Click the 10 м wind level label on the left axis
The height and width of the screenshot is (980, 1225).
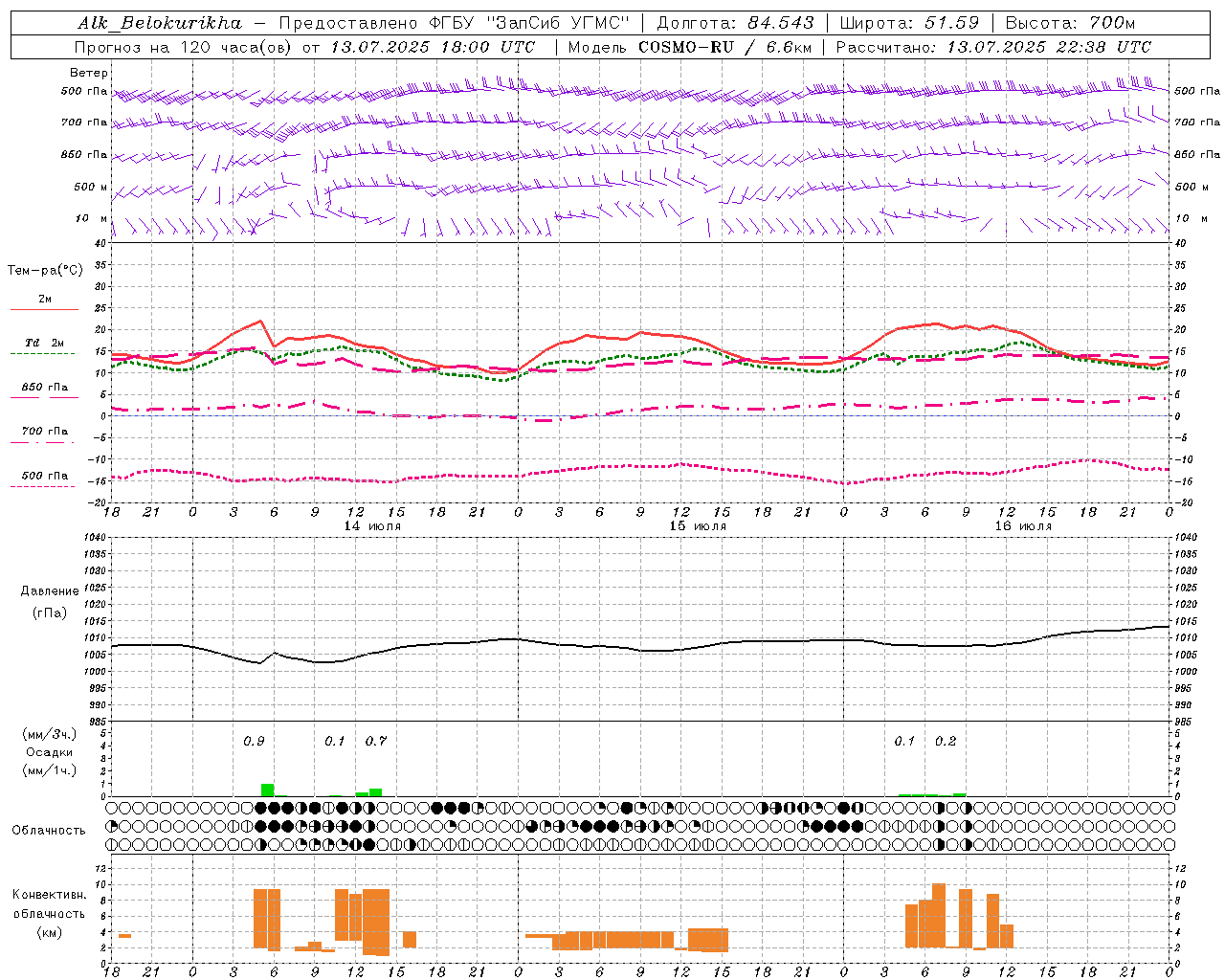pyautogui.click(x=92, y=218)
